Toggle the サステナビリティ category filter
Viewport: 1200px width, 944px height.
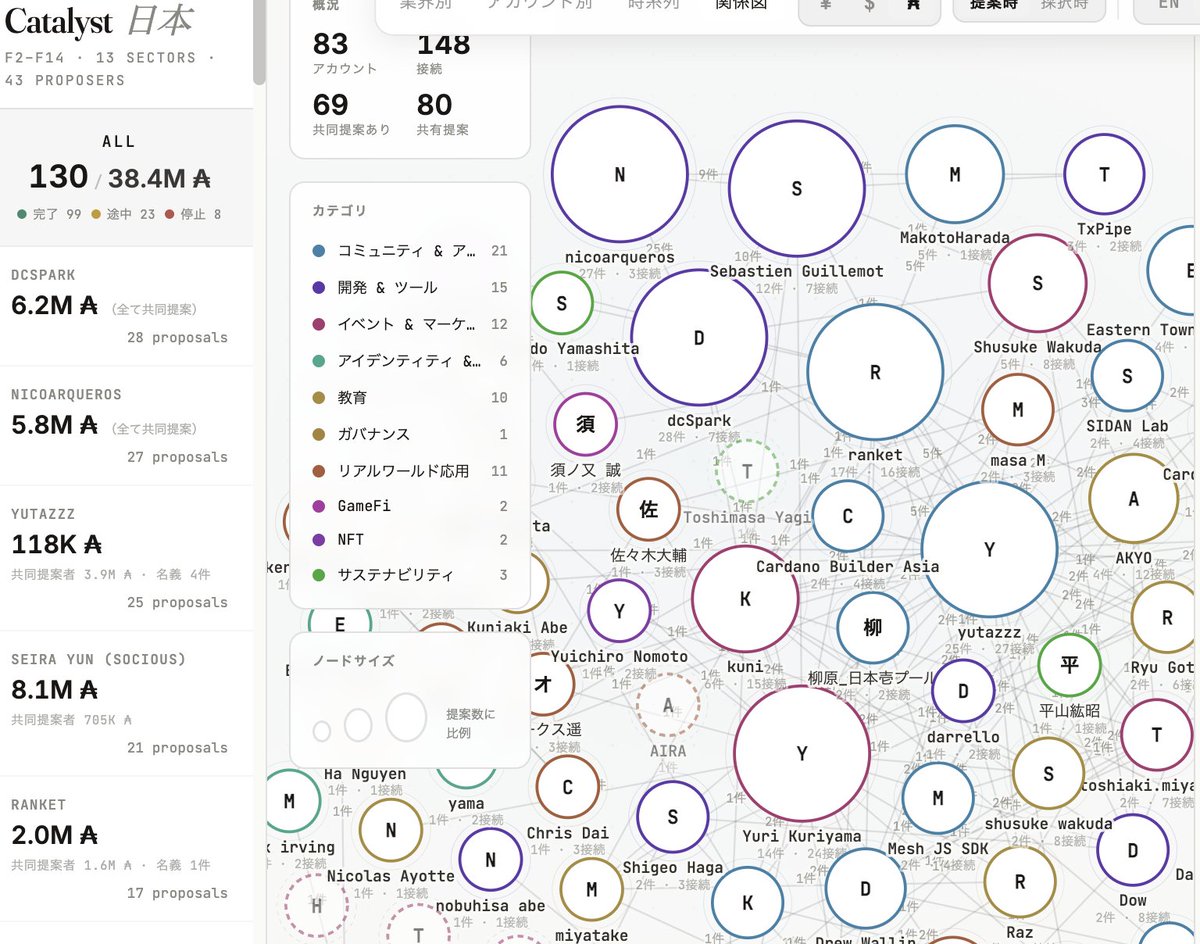pyautogui.click(x=410, y=575)
